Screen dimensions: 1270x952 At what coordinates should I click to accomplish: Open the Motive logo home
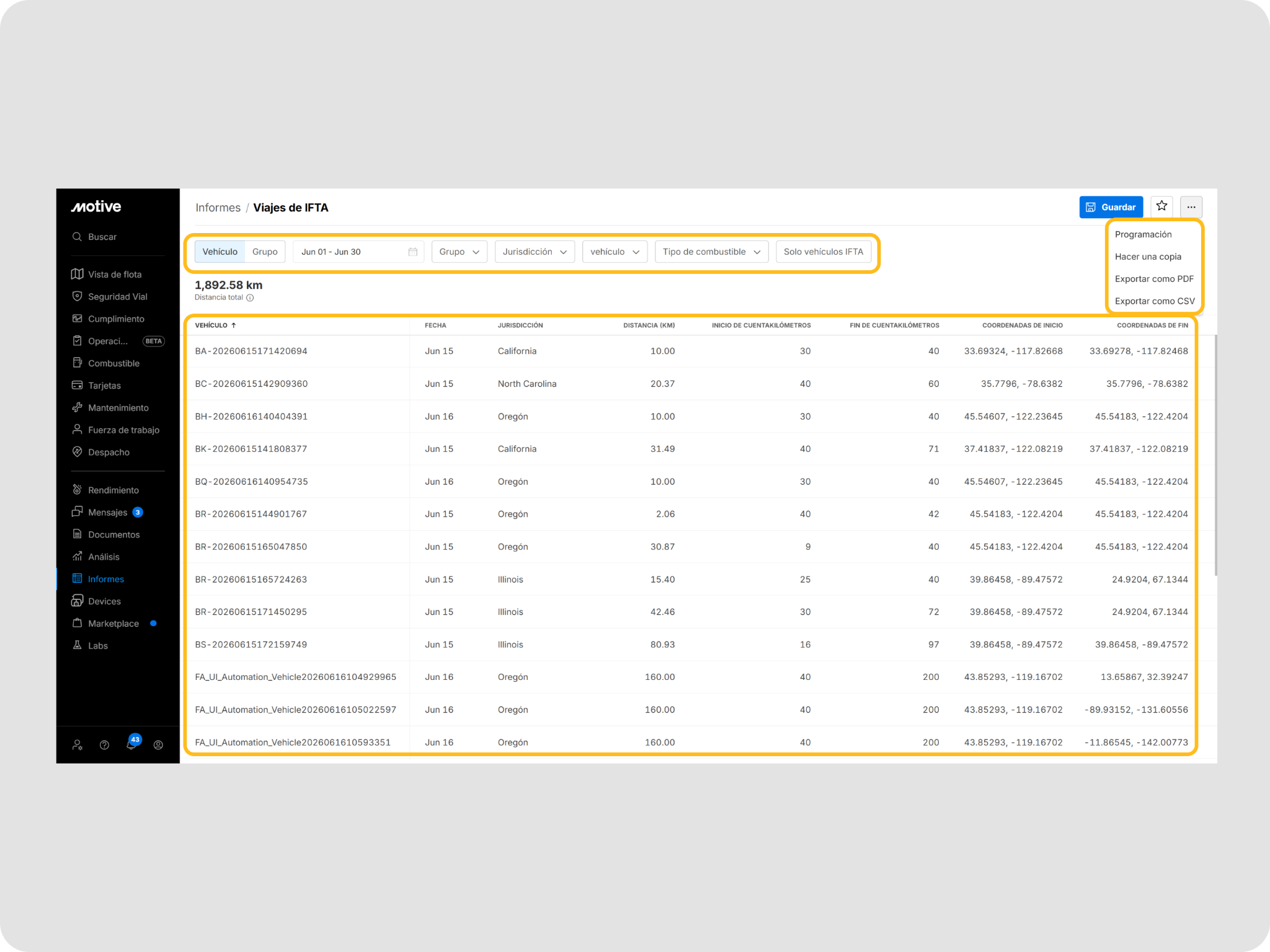point(96,206)
